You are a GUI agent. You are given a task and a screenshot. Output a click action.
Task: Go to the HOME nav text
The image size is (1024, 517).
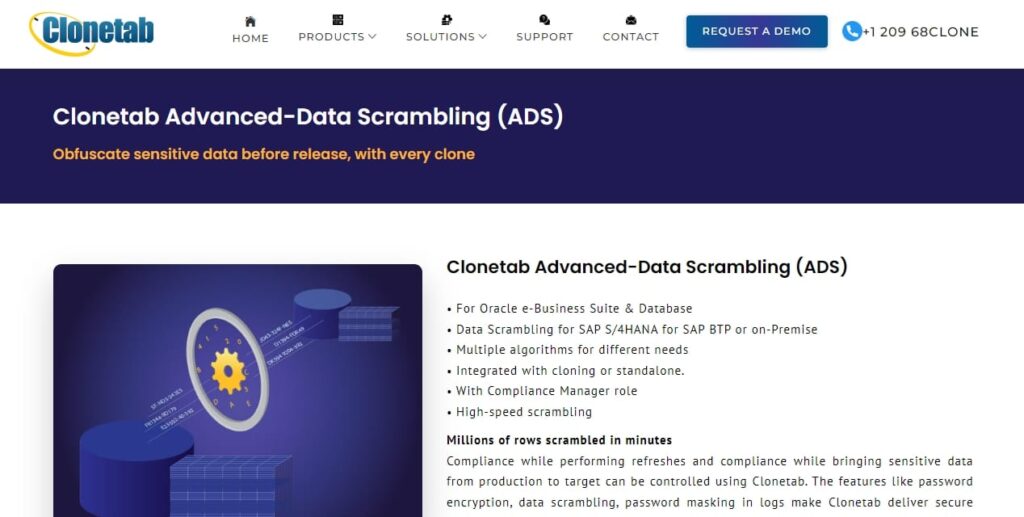click(250, 39)
